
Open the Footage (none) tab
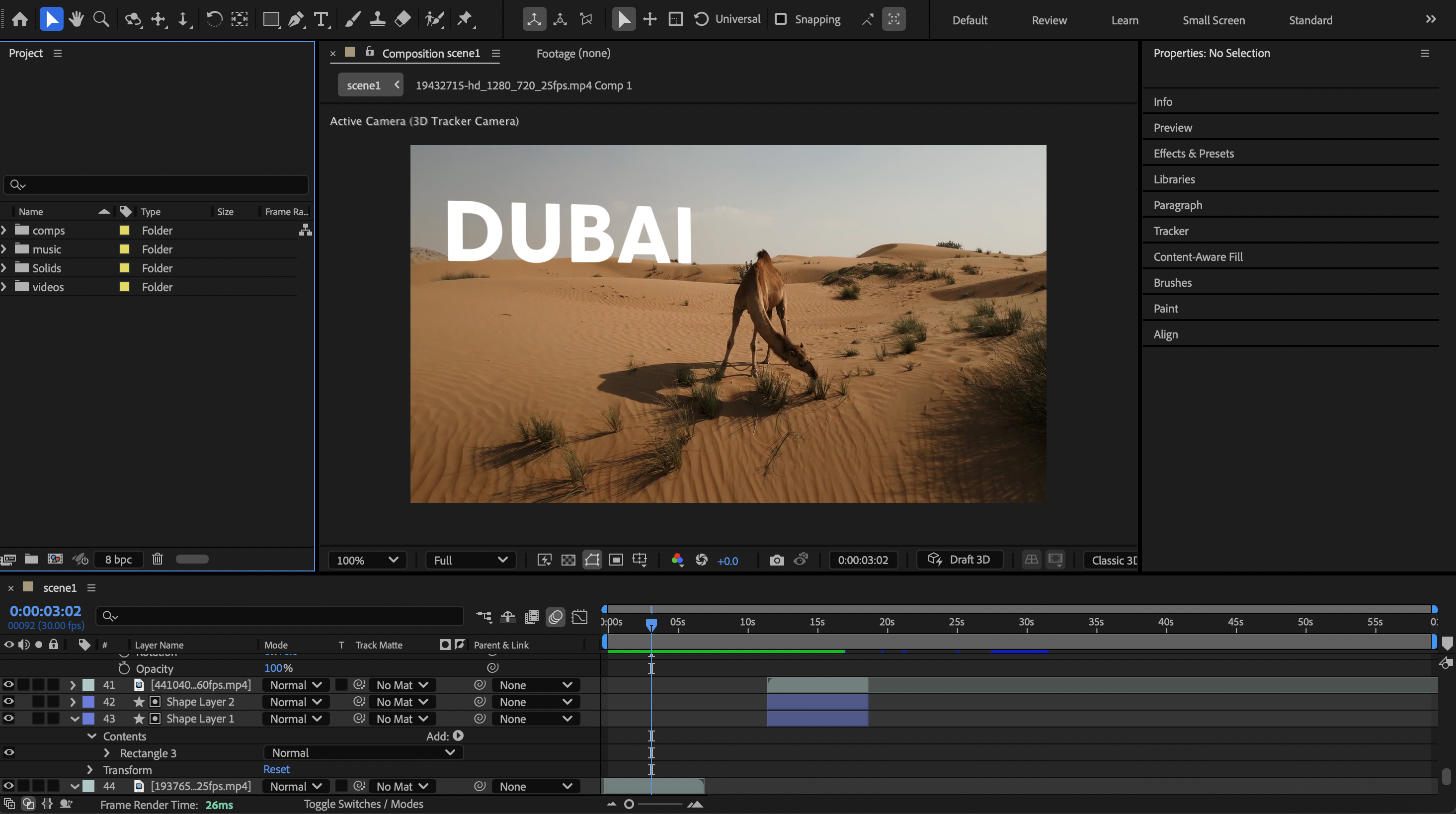(x=573, y=53)
